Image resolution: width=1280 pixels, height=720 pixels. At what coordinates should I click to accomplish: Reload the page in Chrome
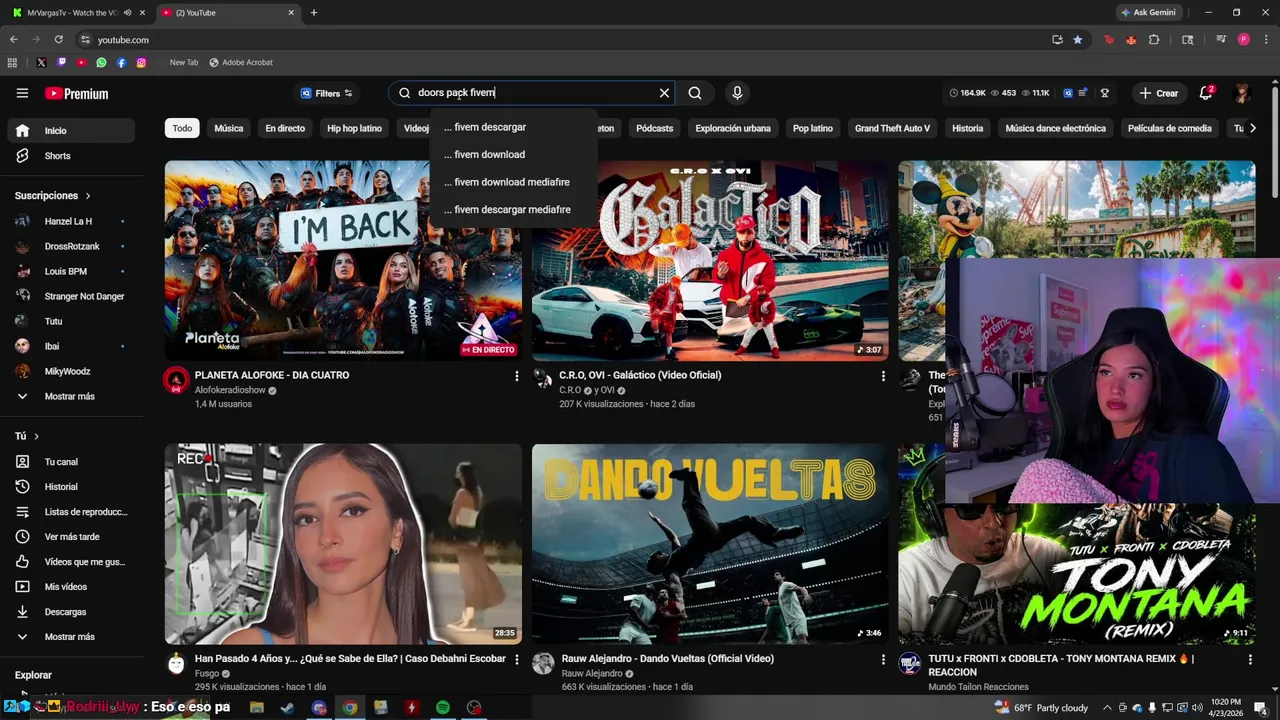(x=58, y=40)
